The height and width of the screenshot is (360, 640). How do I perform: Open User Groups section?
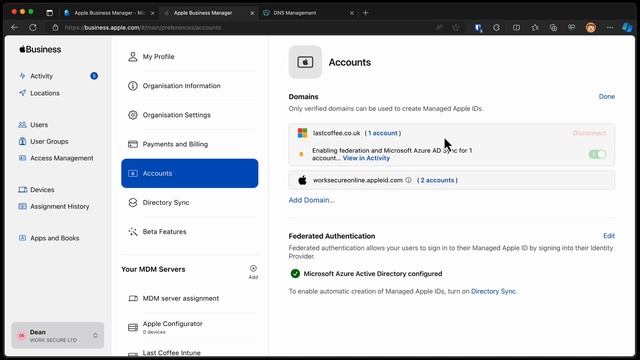point(49,142)
